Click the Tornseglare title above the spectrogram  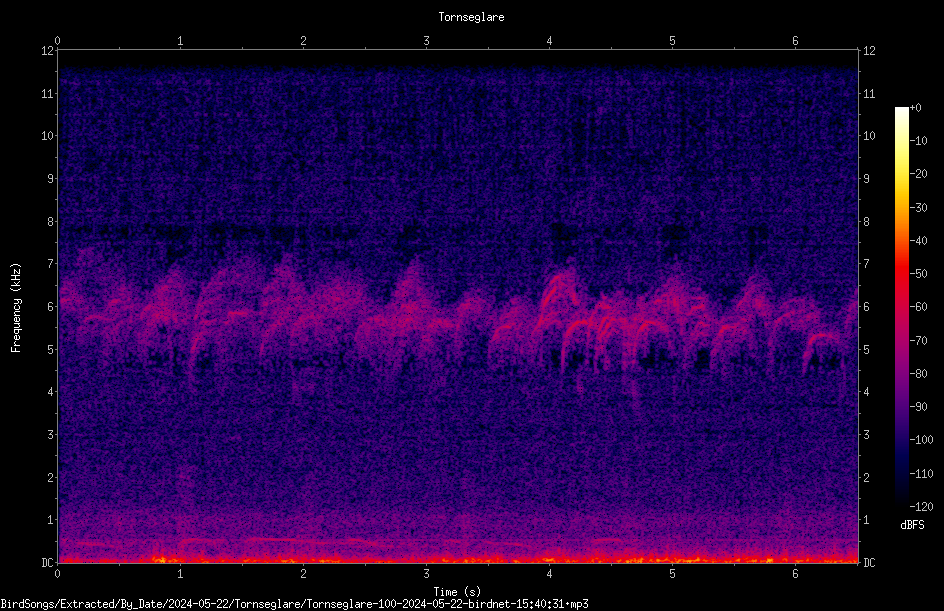click(x=471, y=17)
